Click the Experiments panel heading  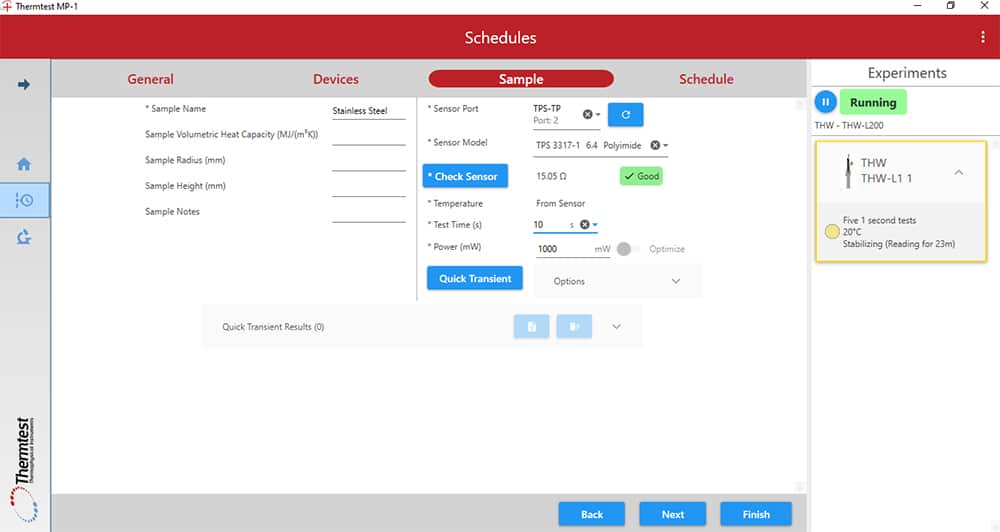click(x=907, y=73)
